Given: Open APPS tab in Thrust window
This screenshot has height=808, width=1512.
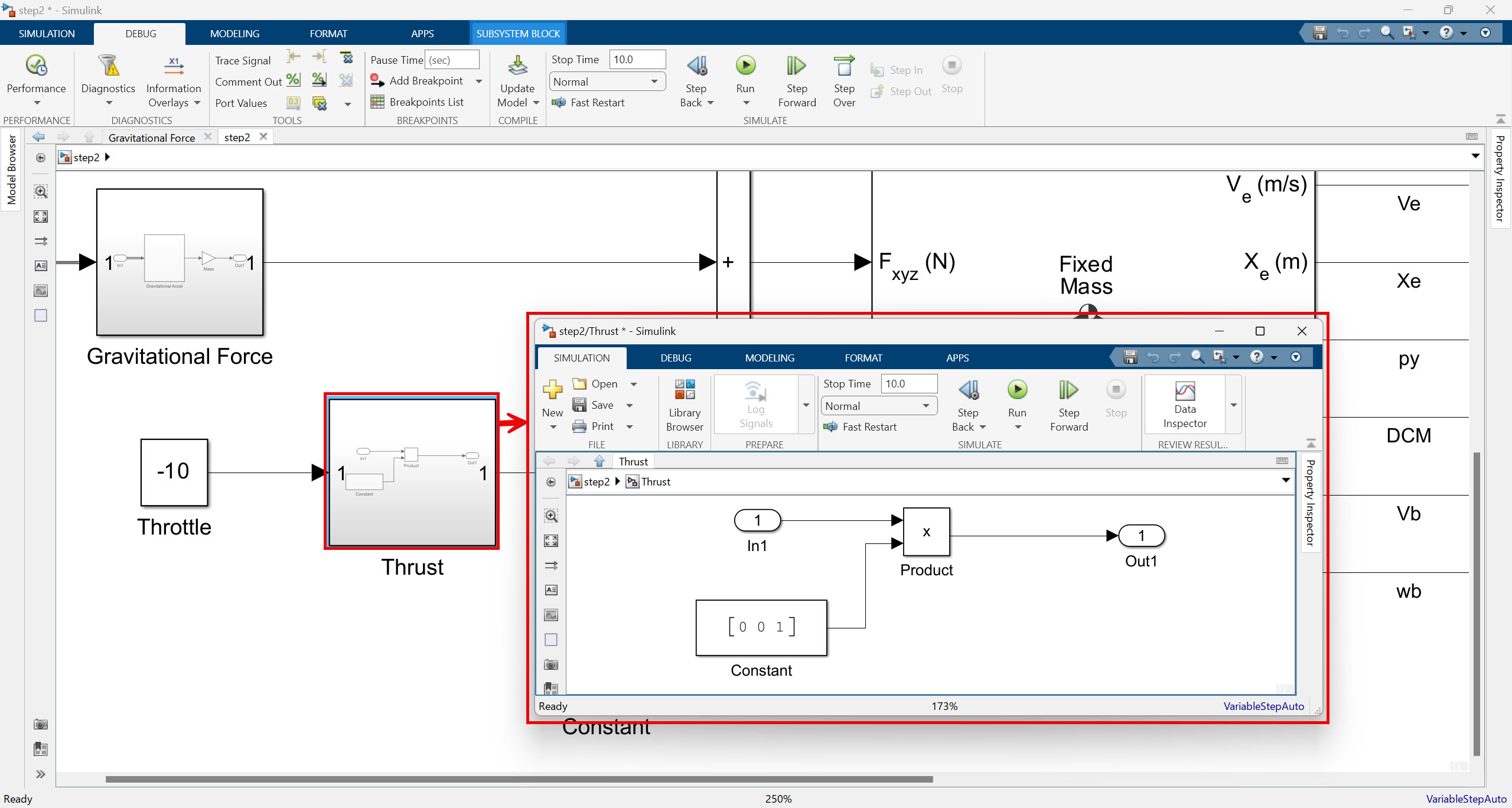Looking at the screenshot, I should click(x=957, y=358).
